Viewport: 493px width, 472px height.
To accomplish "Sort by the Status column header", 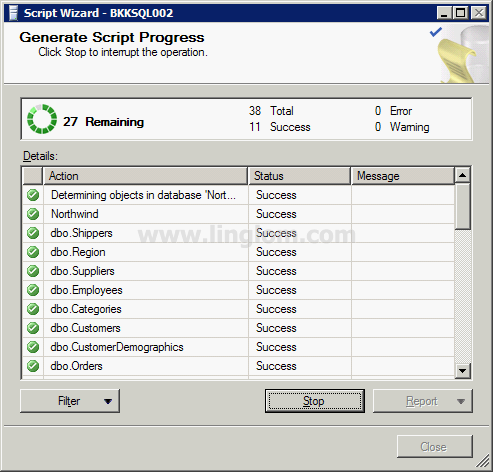I will pyautogui.click(x=299, y=176).
